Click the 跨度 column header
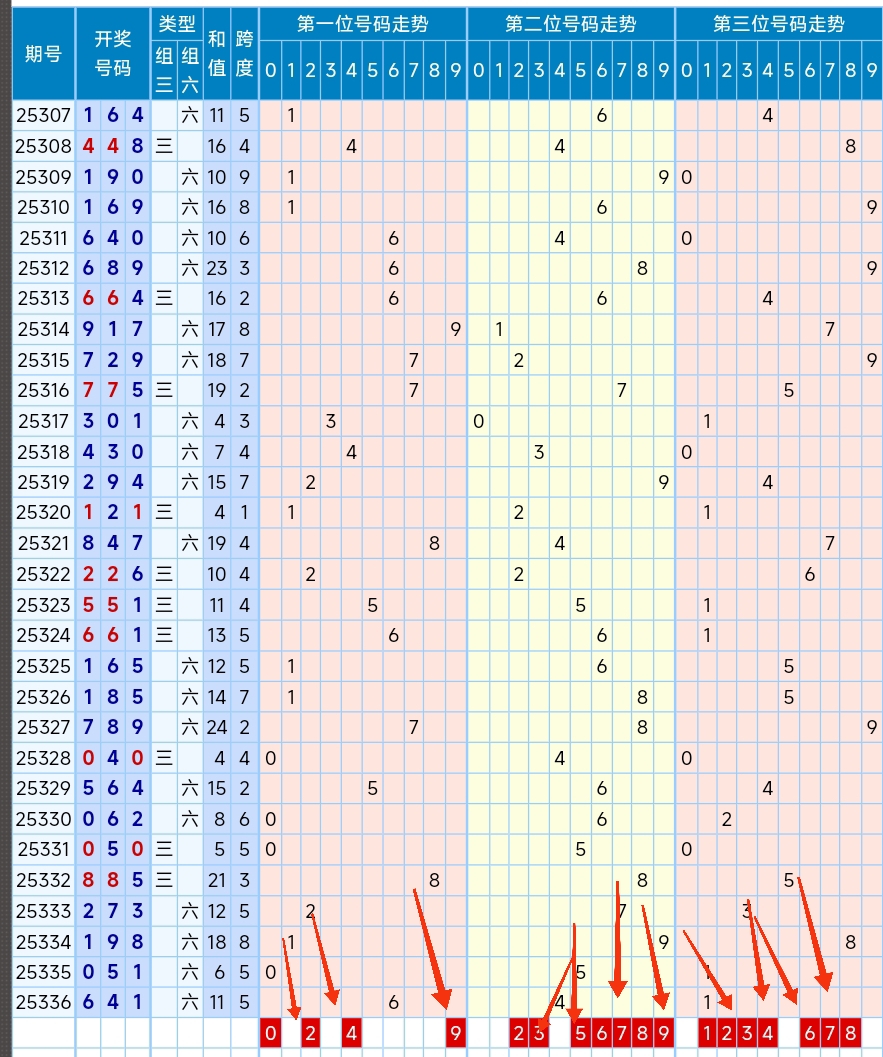The image size is (883, 1057). [x=244, y=54]
